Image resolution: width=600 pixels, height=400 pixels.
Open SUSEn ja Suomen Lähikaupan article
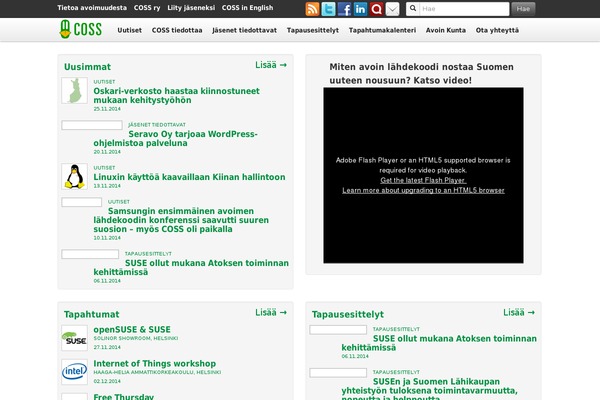[x=429, y=390]
